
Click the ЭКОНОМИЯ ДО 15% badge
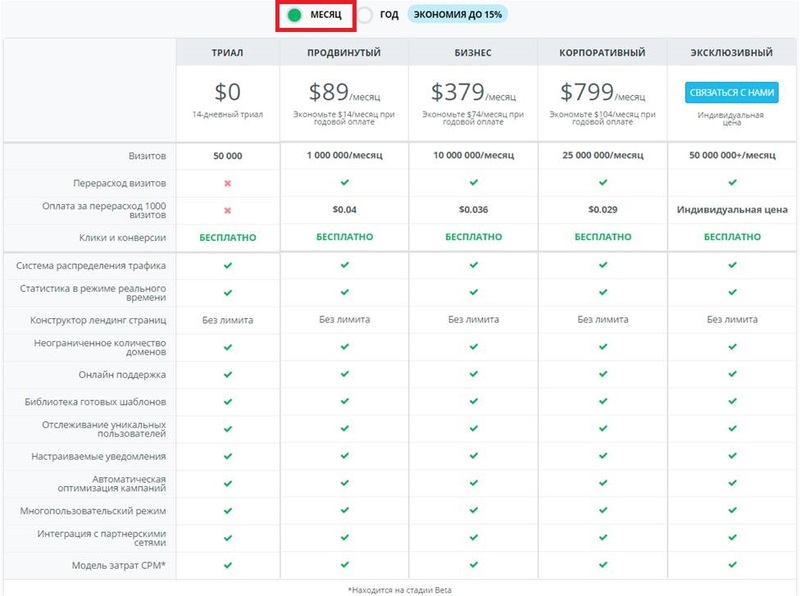(x=457, y=15)
